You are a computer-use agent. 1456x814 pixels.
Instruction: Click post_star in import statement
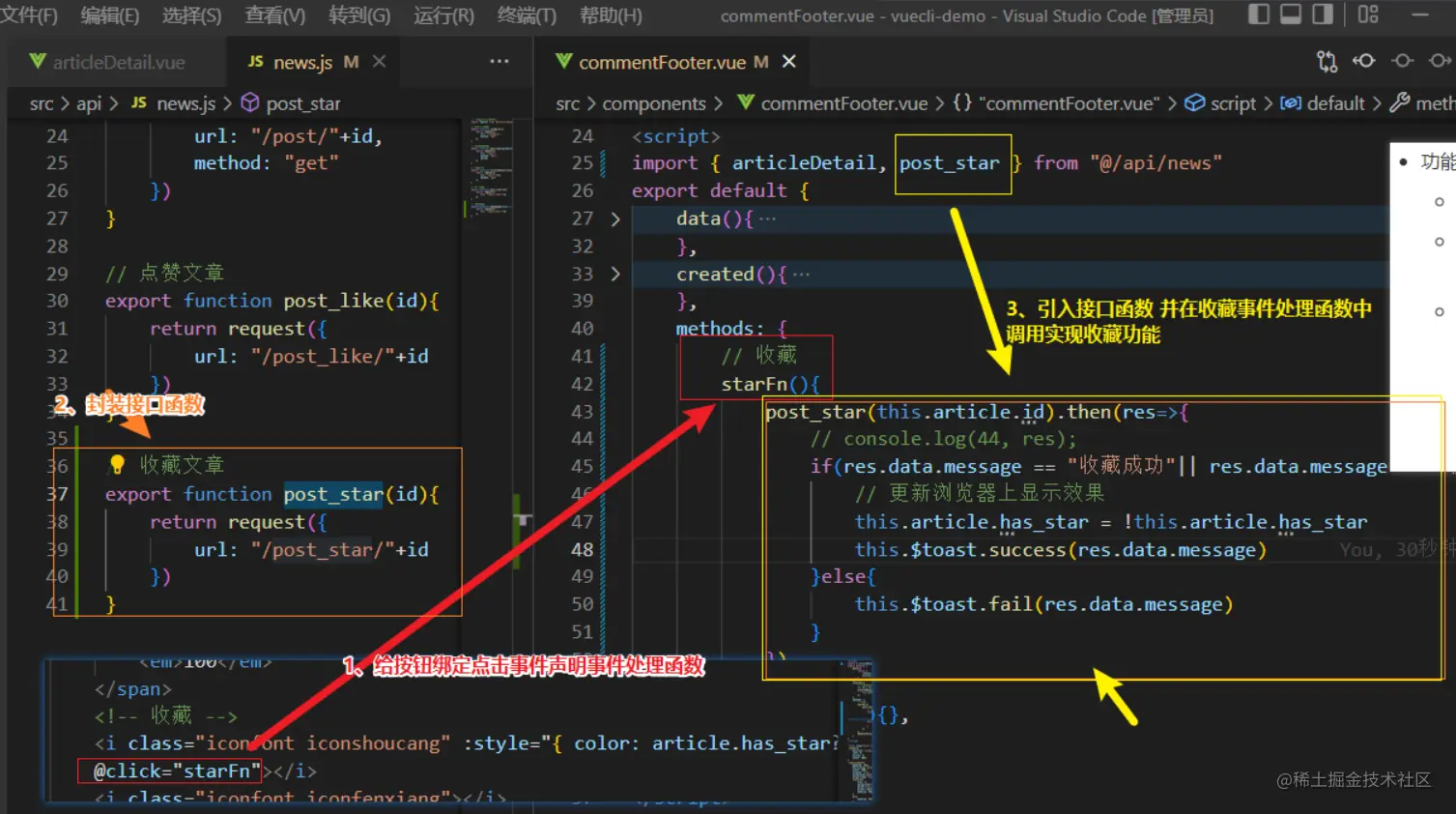tap(949, 163)
